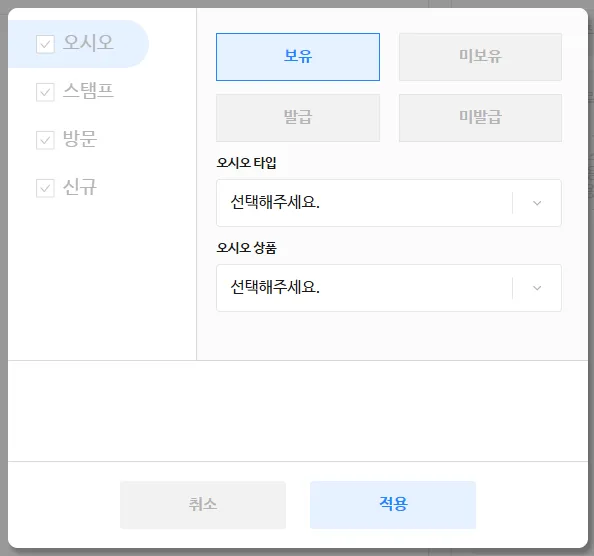
Task: Choose the 발급 option button
Action: (298, 118)
